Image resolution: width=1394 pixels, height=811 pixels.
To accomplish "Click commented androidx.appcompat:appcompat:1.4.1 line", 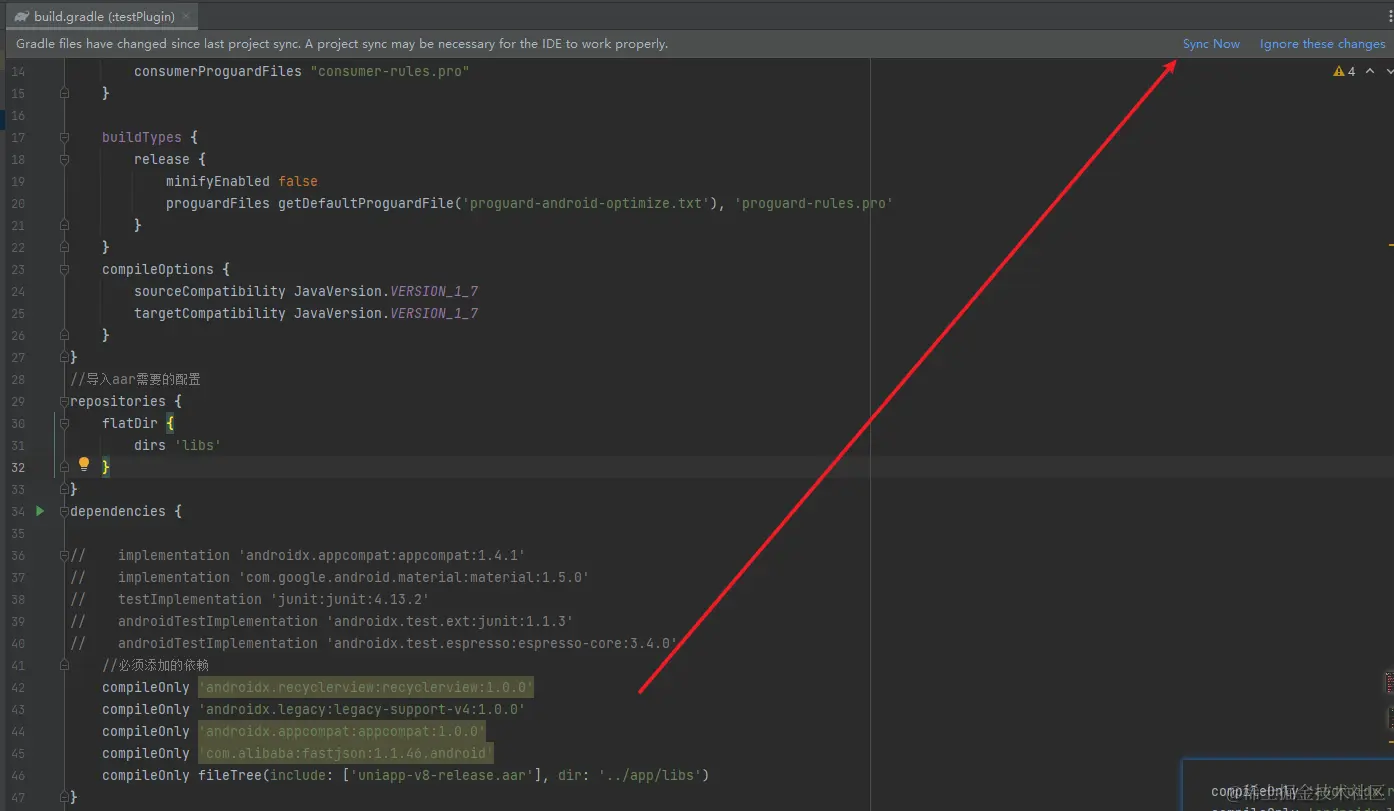I will [298, 555].
